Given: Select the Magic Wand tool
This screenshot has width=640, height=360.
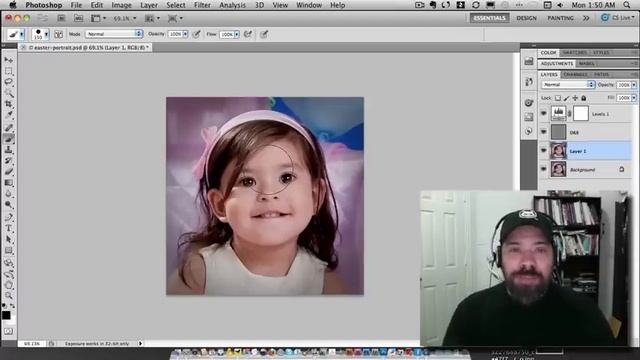Looking at the screenshot, I should 9,93.
